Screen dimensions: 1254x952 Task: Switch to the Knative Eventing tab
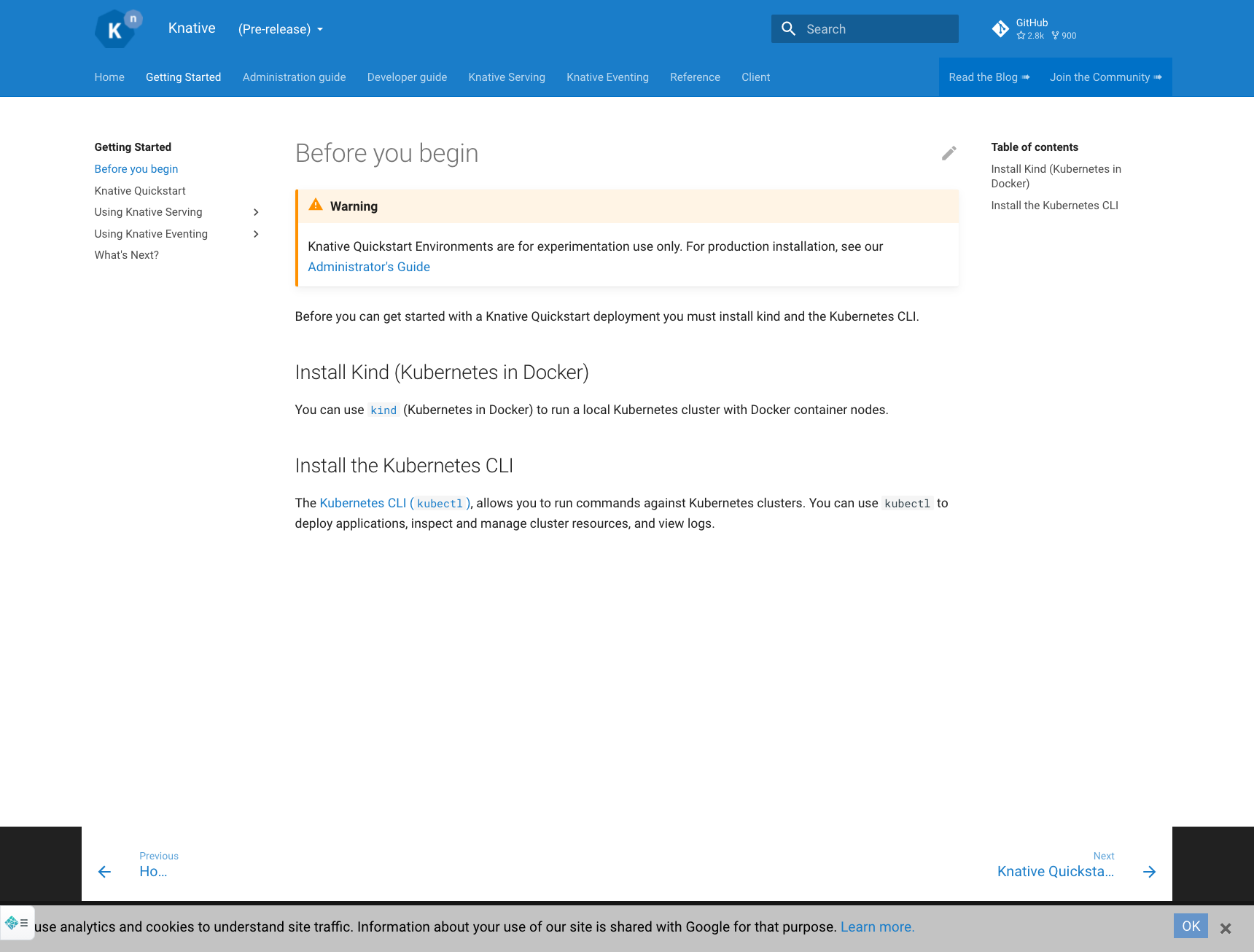607,77
